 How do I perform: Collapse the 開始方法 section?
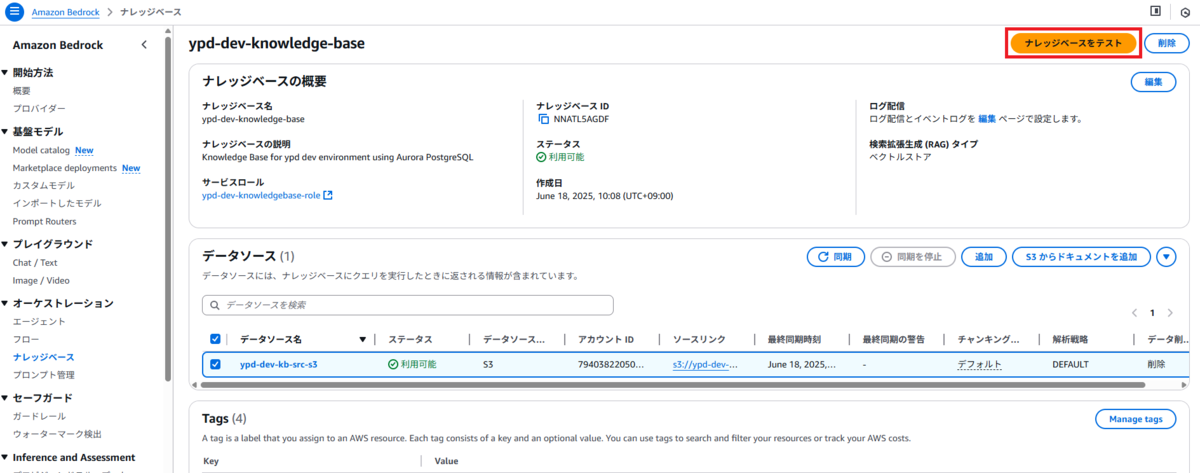tap(5, 73)
